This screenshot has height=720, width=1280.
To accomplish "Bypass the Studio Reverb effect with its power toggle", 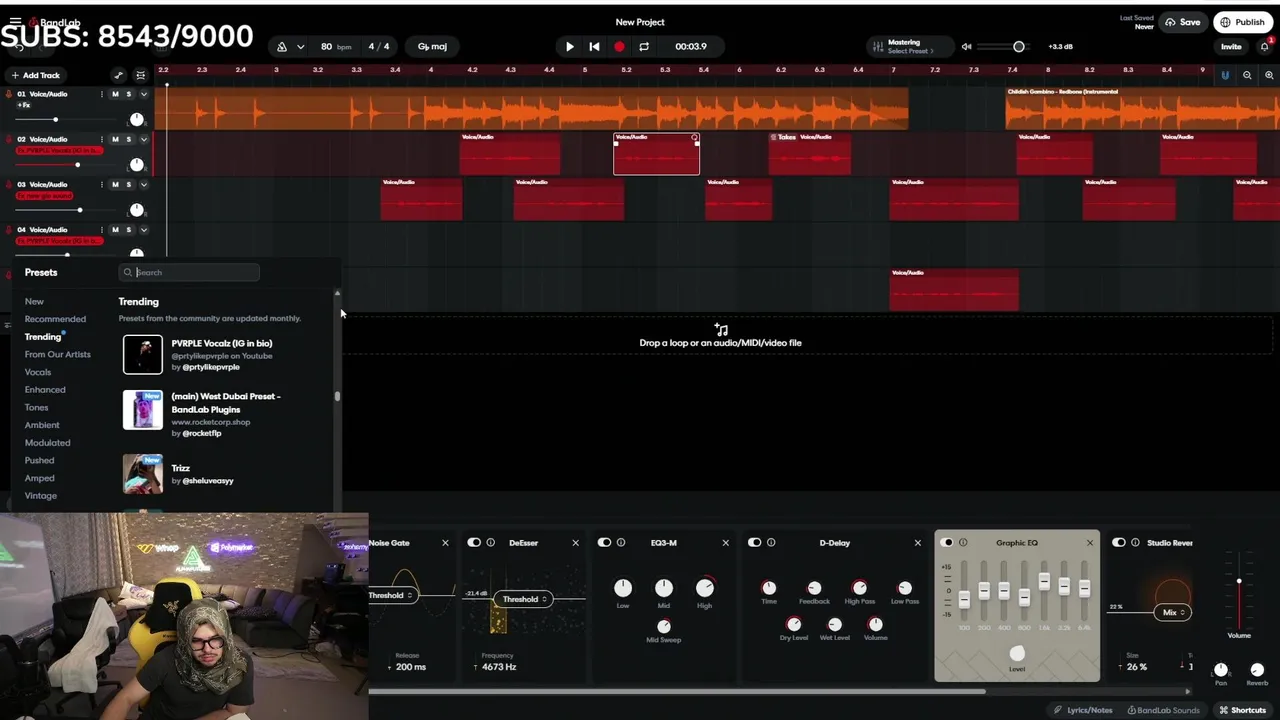I will (x=1118, y=542).
